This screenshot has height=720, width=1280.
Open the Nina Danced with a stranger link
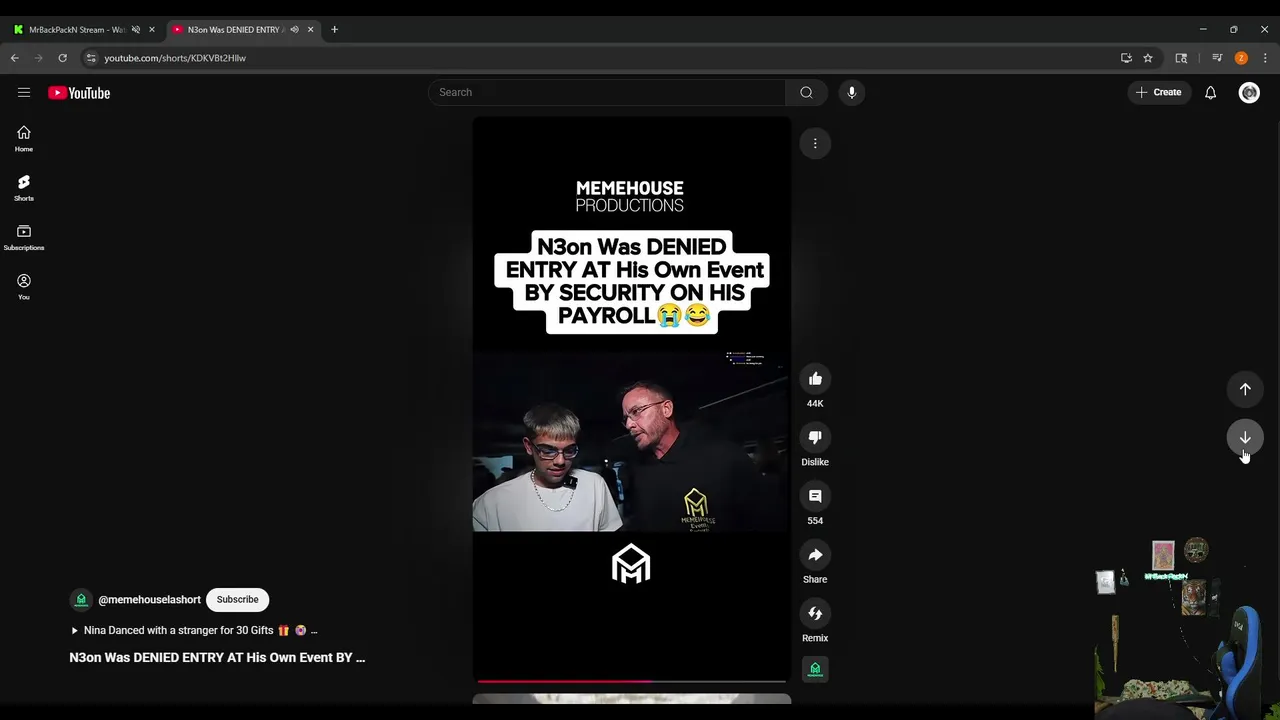194,630
